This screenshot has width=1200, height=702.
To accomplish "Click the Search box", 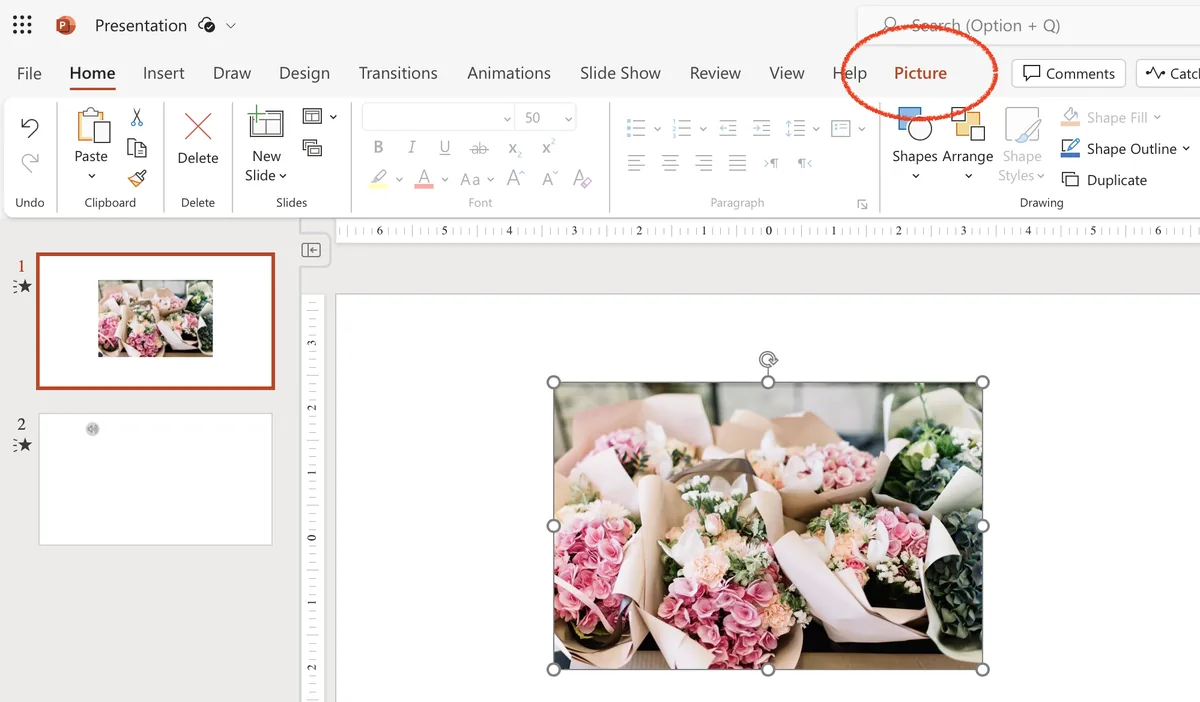I will (1028, 25).
